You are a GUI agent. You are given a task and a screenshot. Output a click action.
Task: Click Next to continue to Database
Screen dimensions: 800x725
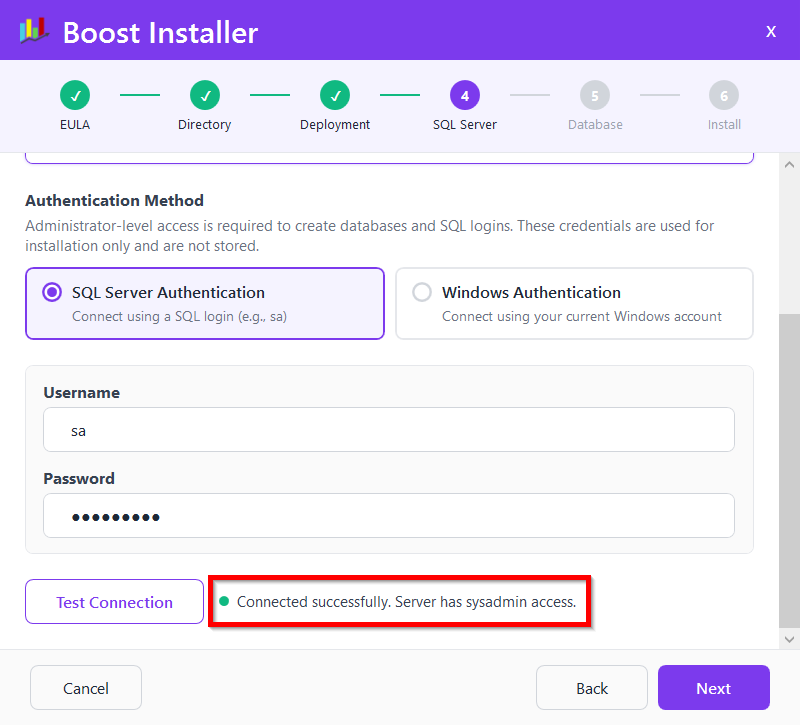(714, 688)
